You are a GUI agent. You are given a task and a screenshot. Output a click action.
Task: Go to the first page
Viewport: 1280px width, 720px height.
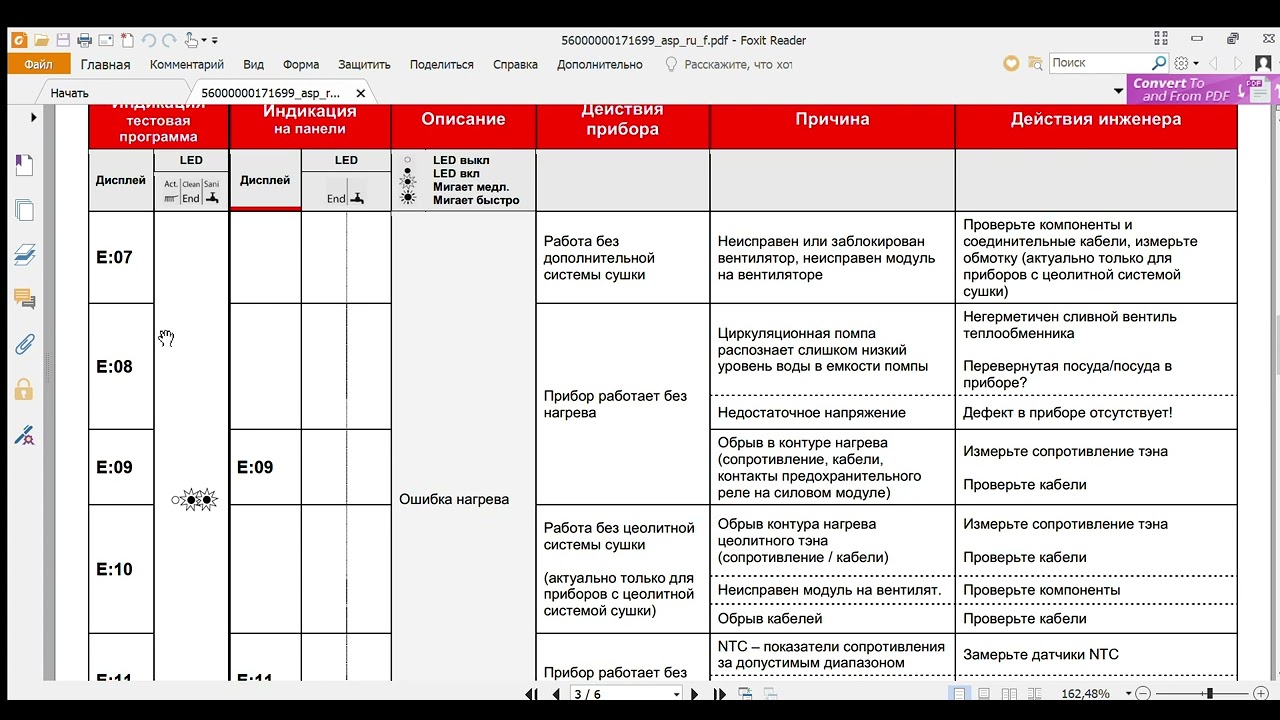pos(532,694)
